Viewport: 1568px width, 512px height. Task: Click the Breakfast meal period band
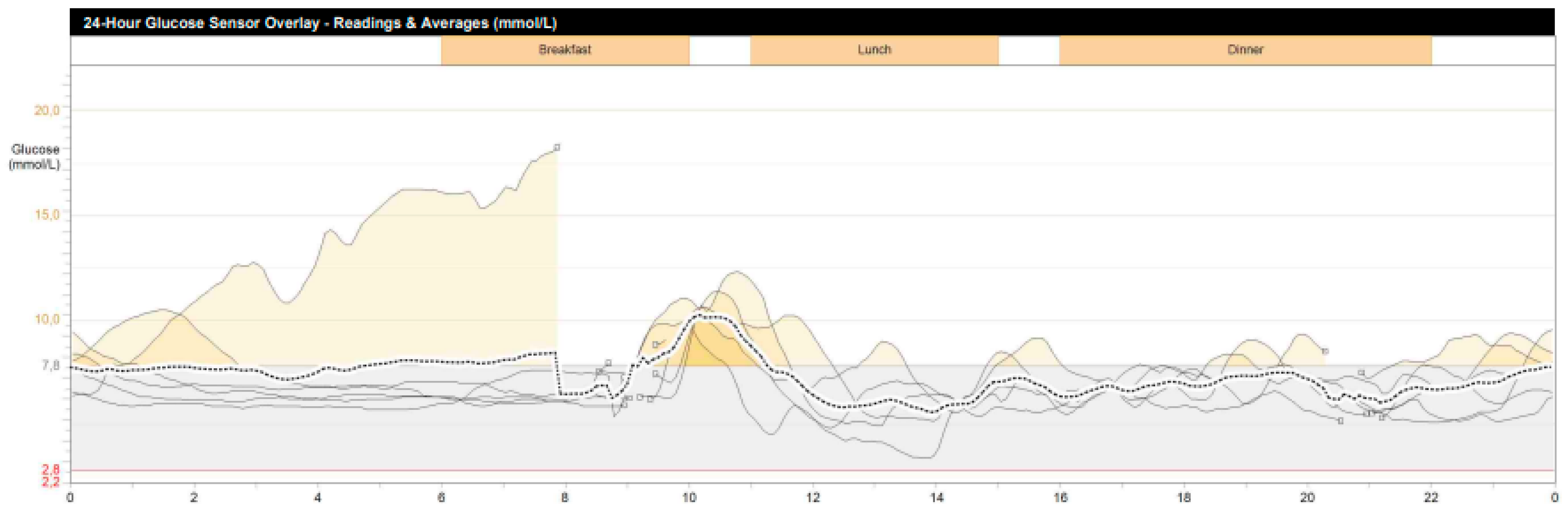pyautogui.click(x=564, y=50)
